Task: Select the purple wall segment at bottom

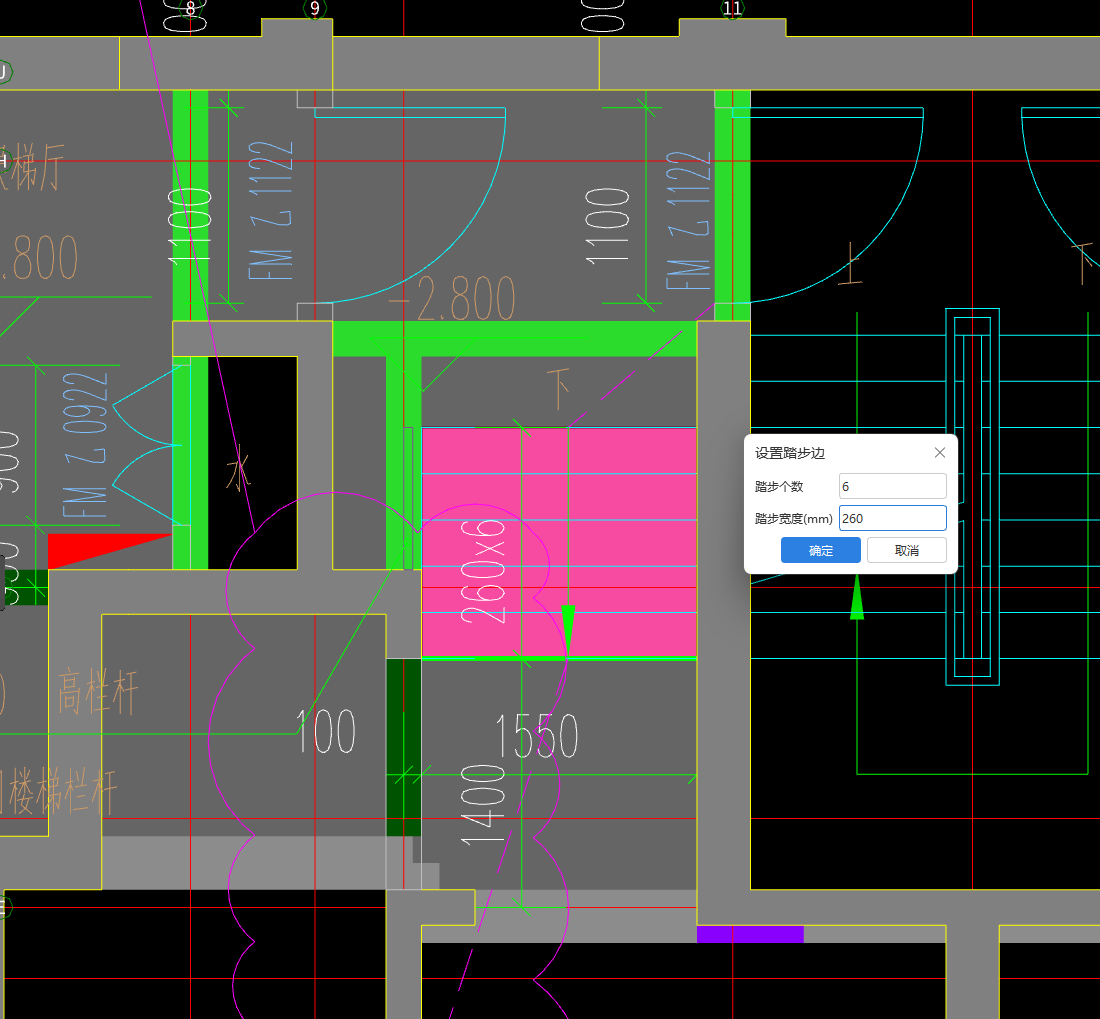Action: tap(750, 934)
